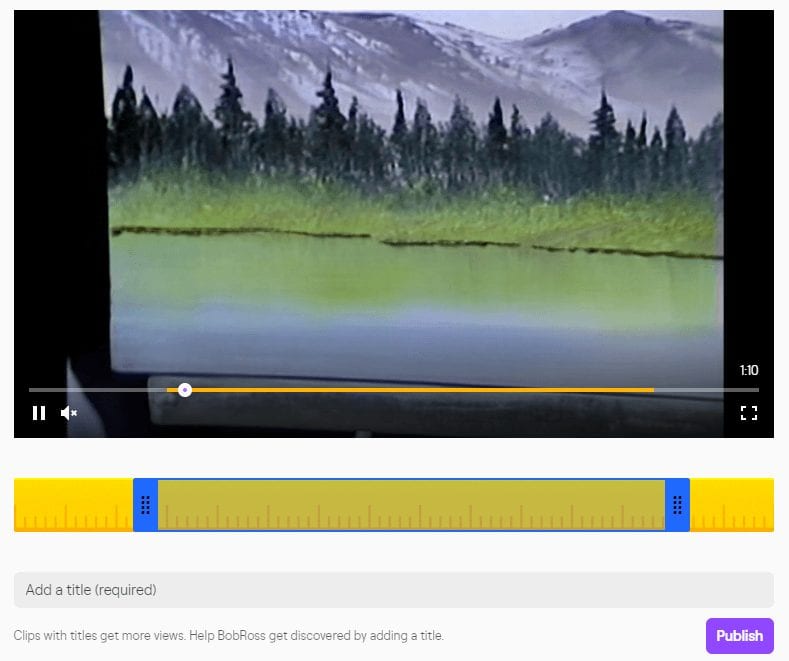This screenshot has height=661, width=789.
Task: Pause the clip playback
Action: click(x=39, y=413)
